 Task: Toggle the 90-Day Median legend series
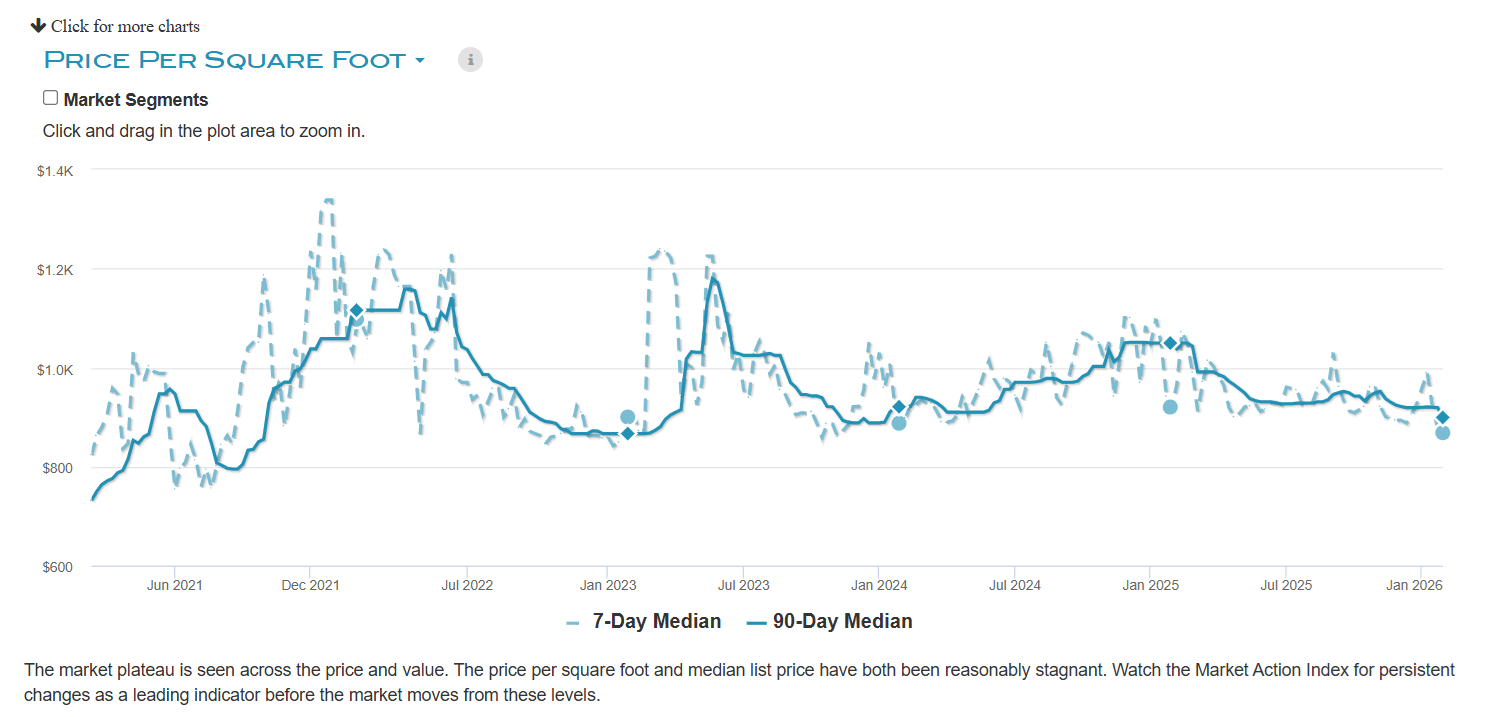click(842, 621)
